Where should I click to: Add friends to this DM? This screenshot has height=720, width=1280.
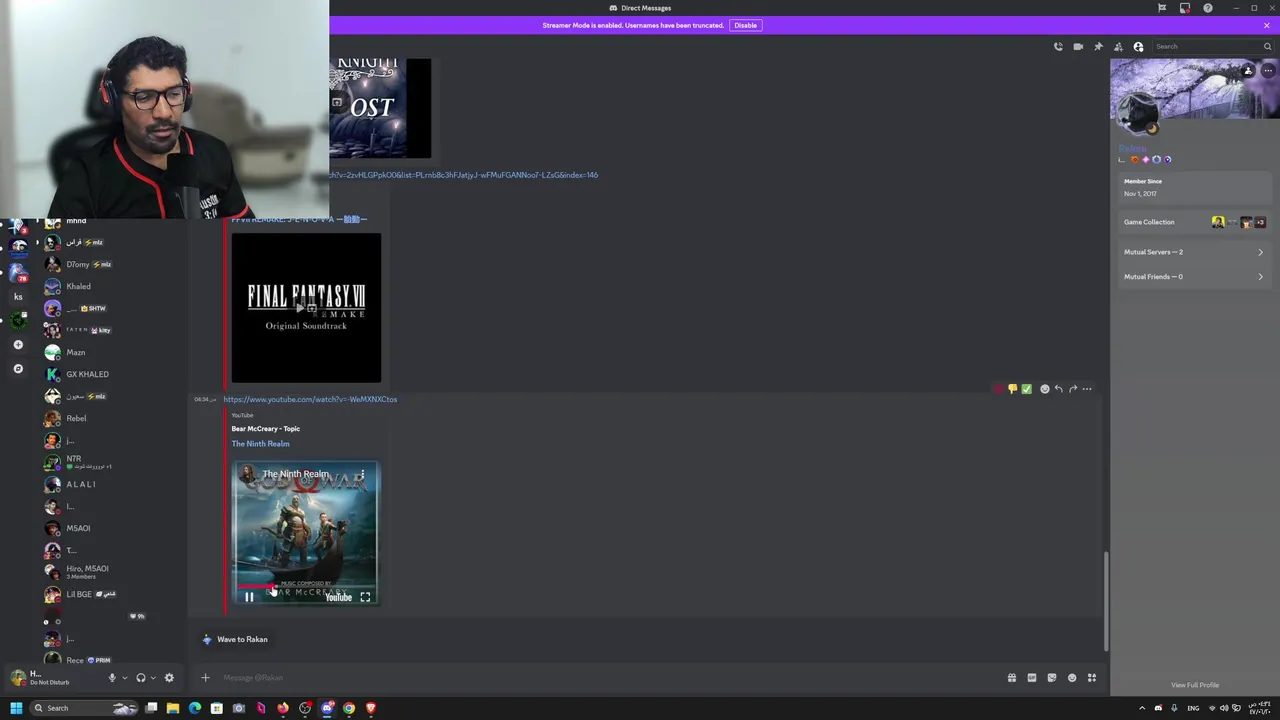click(1118, 46)
